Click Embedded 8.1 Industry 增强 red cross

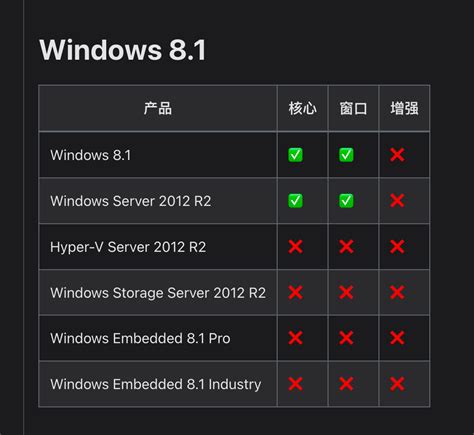397,384
